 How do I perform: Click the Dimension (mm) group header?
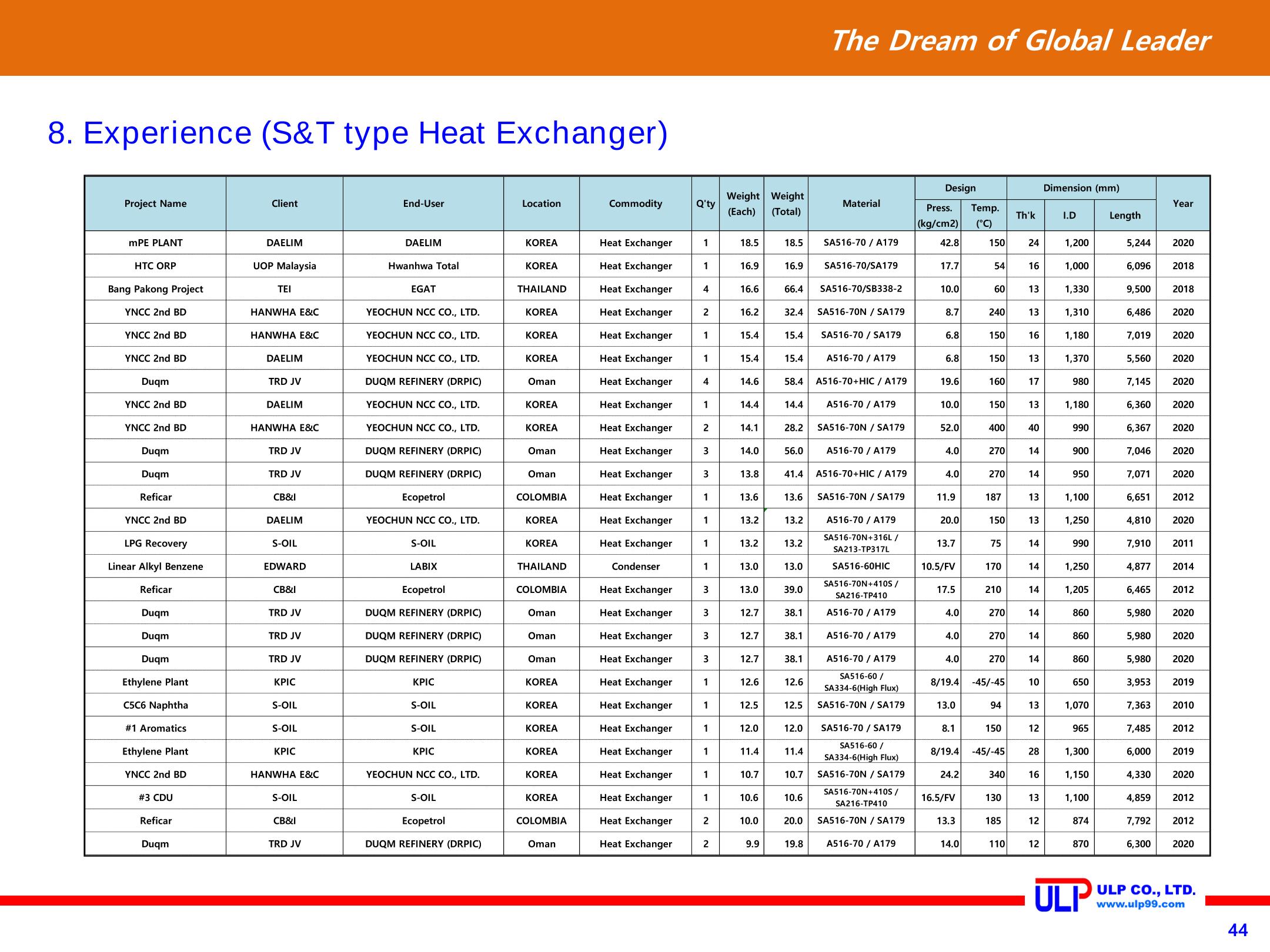(1081, 188)
